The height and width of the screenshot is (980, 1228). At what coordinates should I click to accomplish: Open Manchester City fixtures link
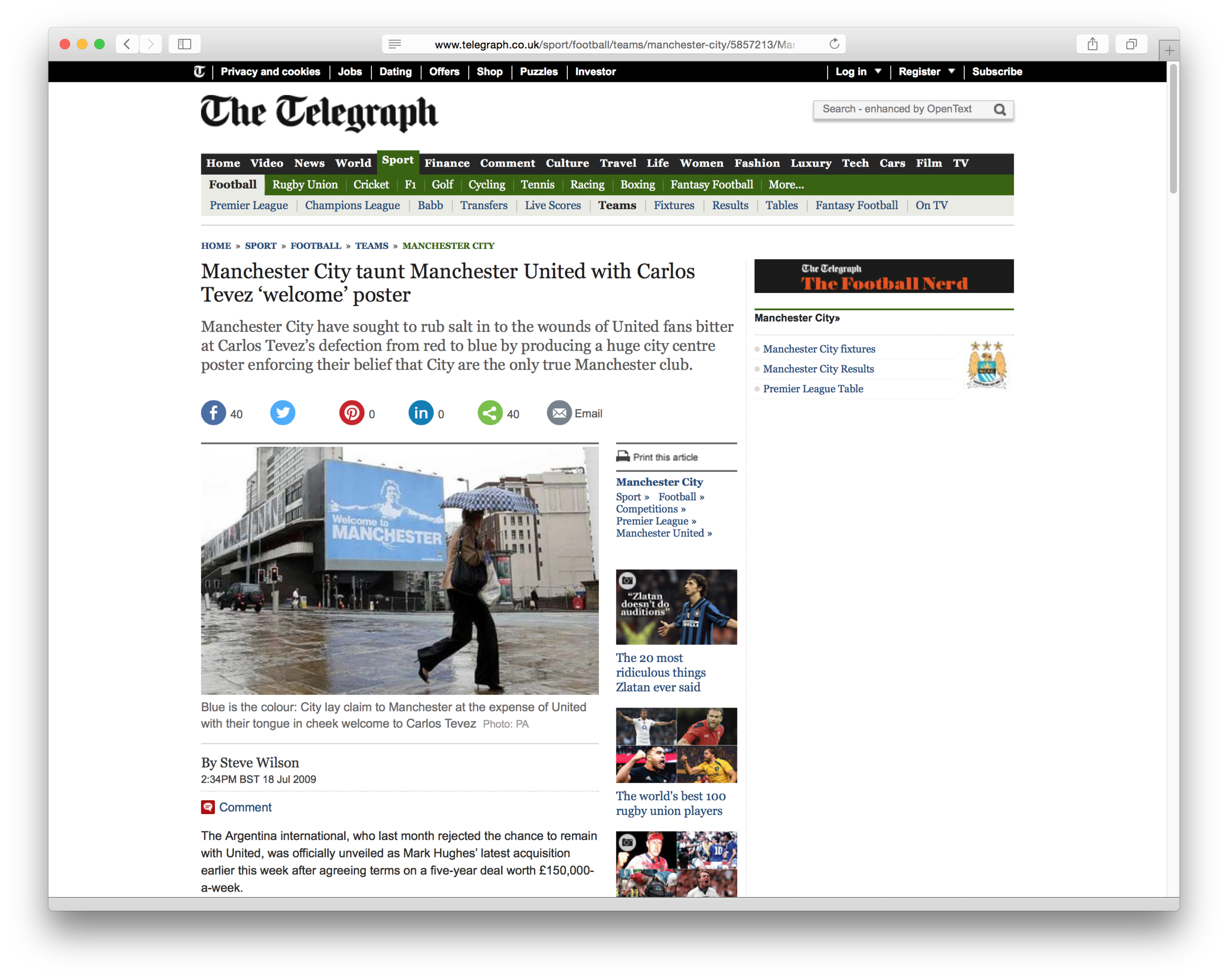tap(818, 349)
